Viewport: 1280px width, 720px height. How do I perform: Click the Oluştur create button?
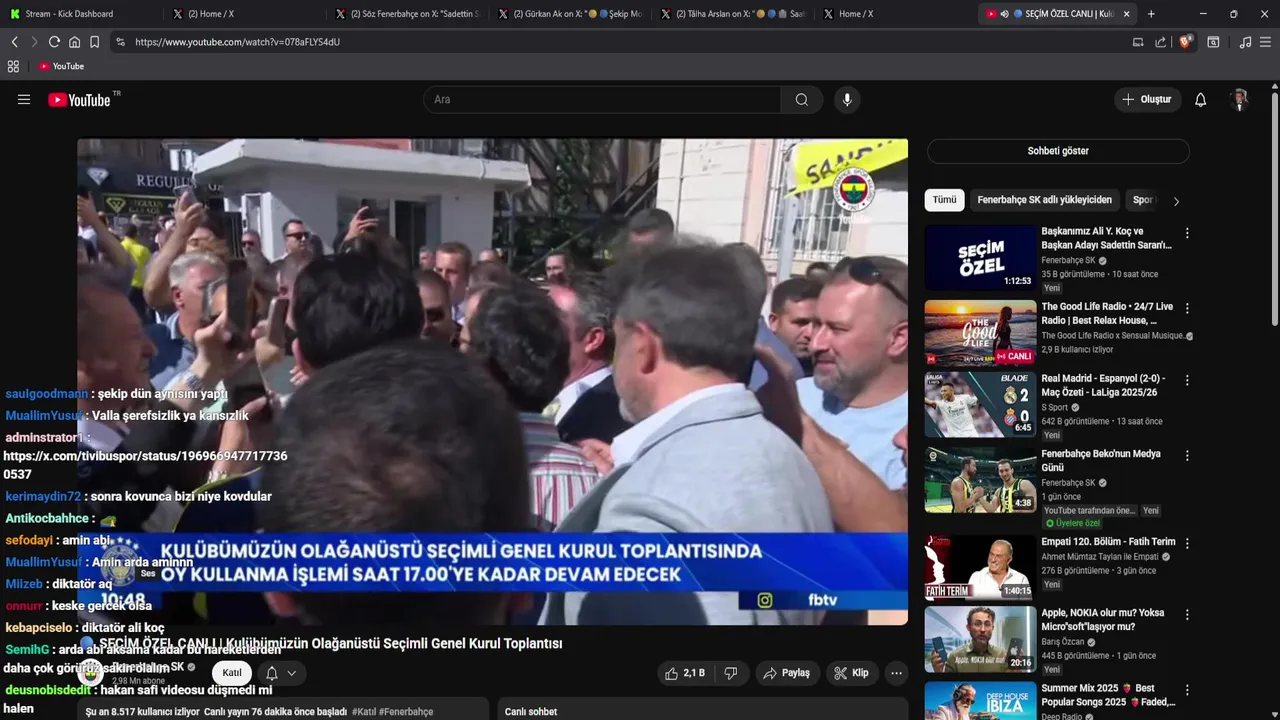click(1147, 100)
